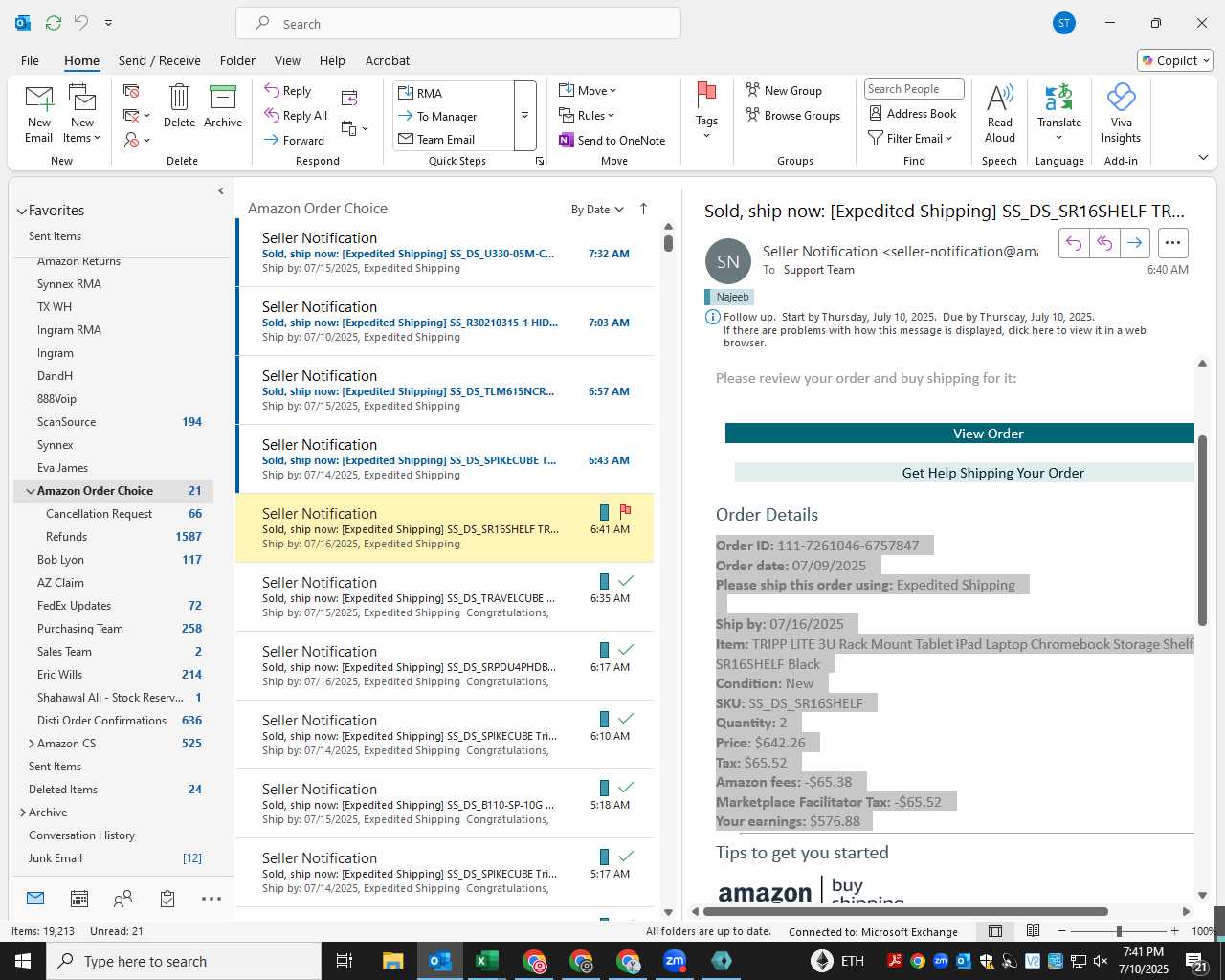Open the Tags dropdown
Image resolution: width=1225 pixels, height=980 pixels.
click(x=706, y=110)
